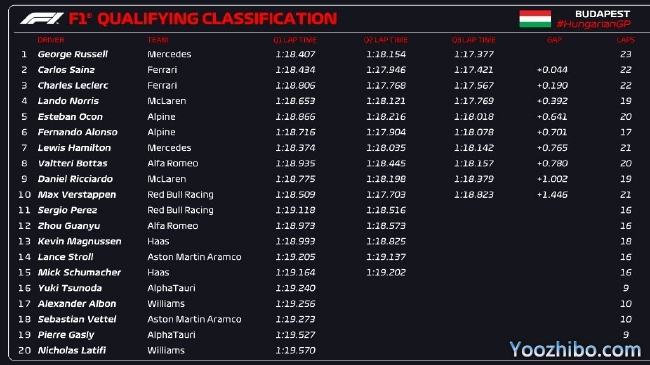Open the #HungarianGP hashtag
This screenshot has height=365, width=650.
tap(593, 24)
